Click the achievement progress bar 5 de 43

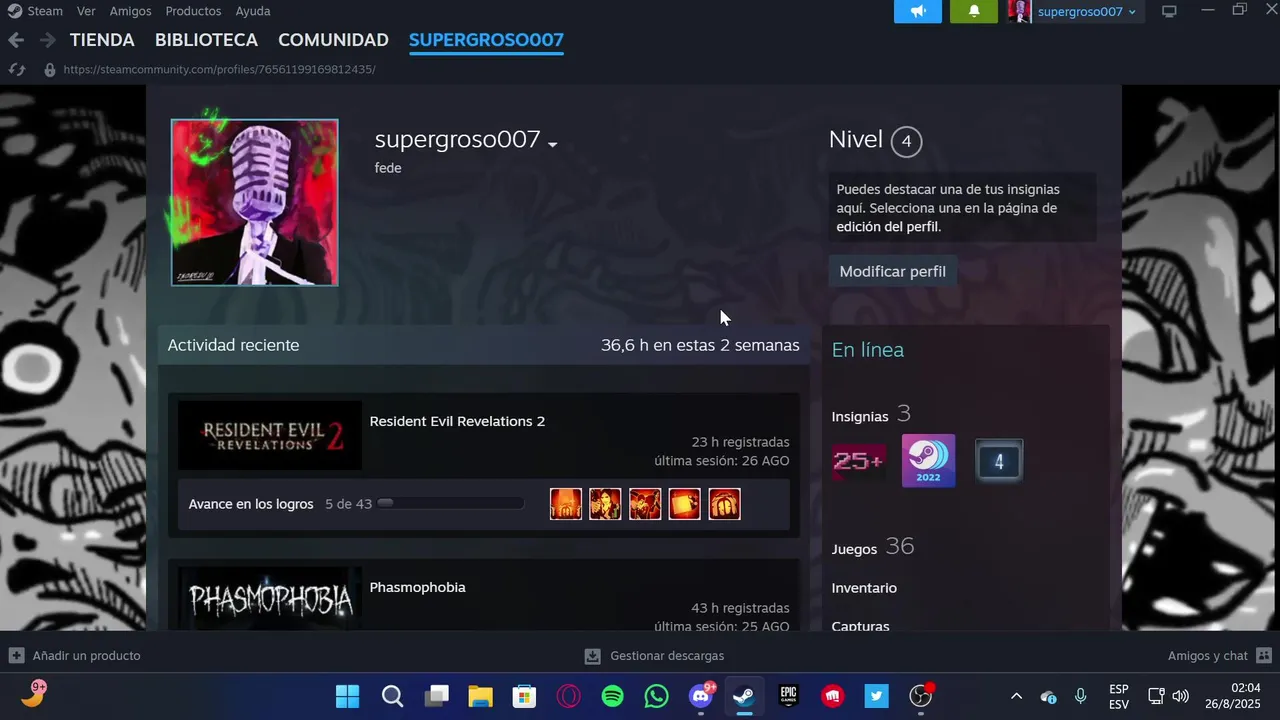pos(450,504)
